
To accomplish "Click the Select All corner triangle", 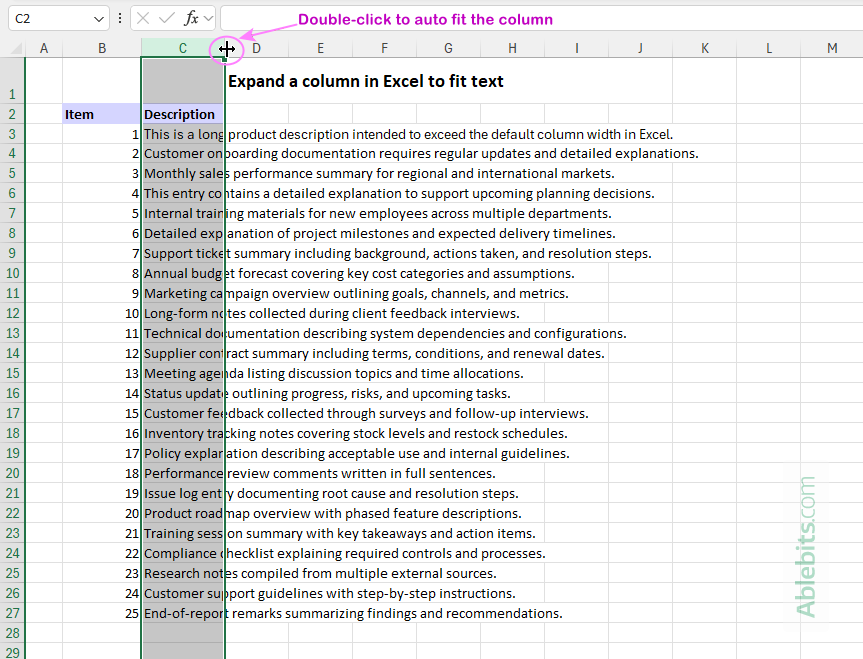I will pyautogui.click(x=17, y=49).
